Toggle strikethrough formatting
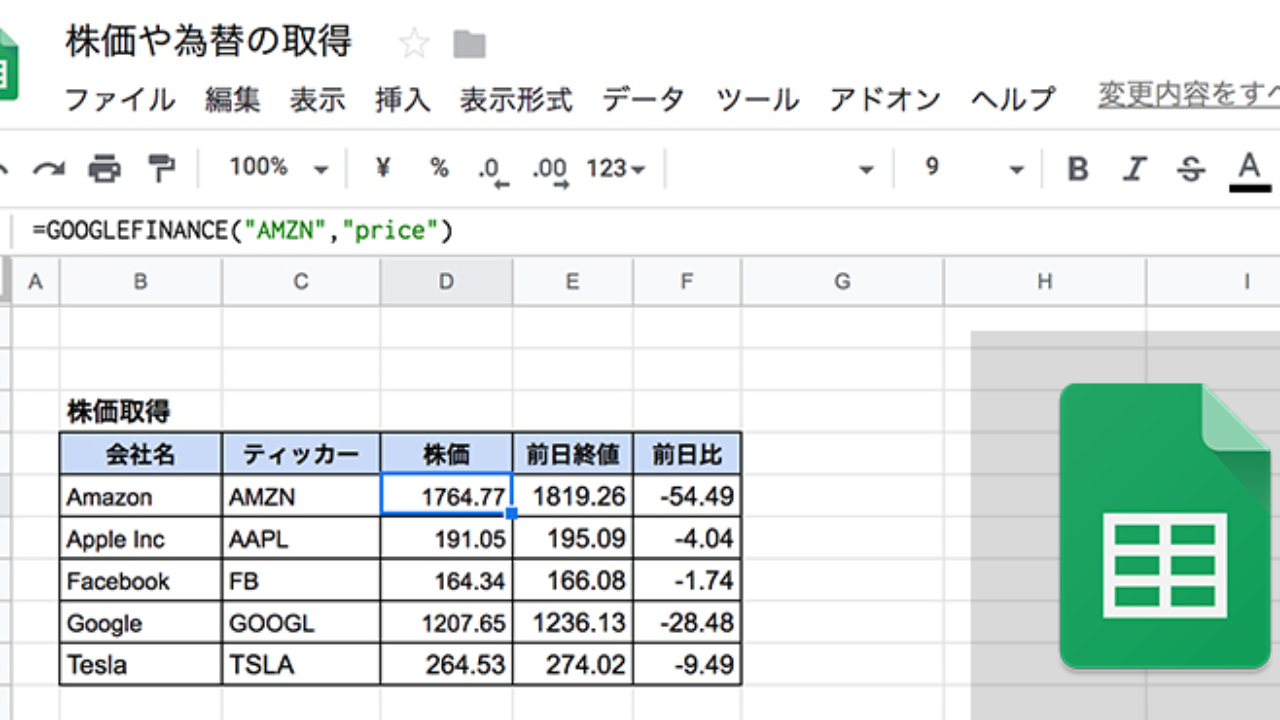The width and height of the screenshot is (1280, 720). [1190, 169]
